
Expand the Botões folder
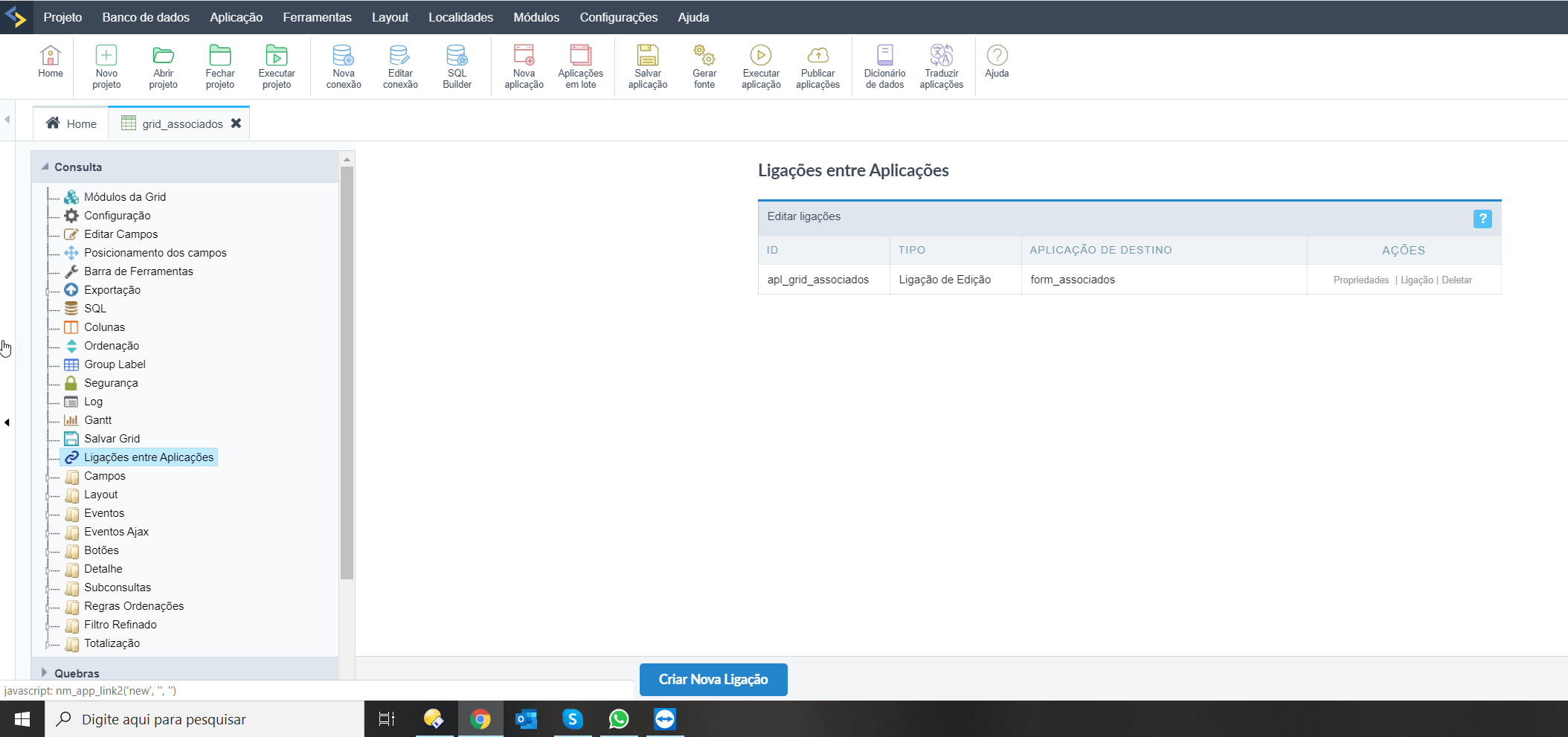tap(48, 550)
